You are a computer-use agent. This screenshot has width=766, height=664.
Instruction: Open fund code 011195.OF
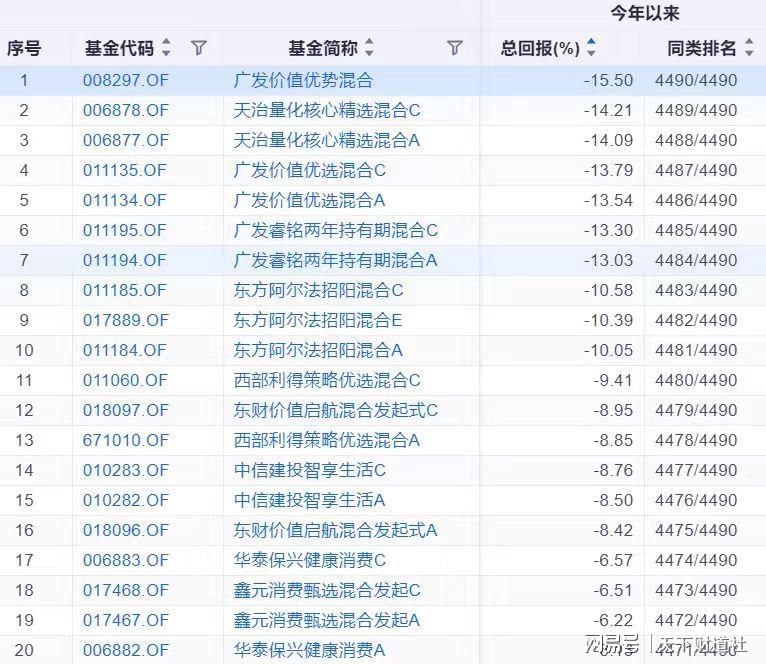(x=125, y=230)
